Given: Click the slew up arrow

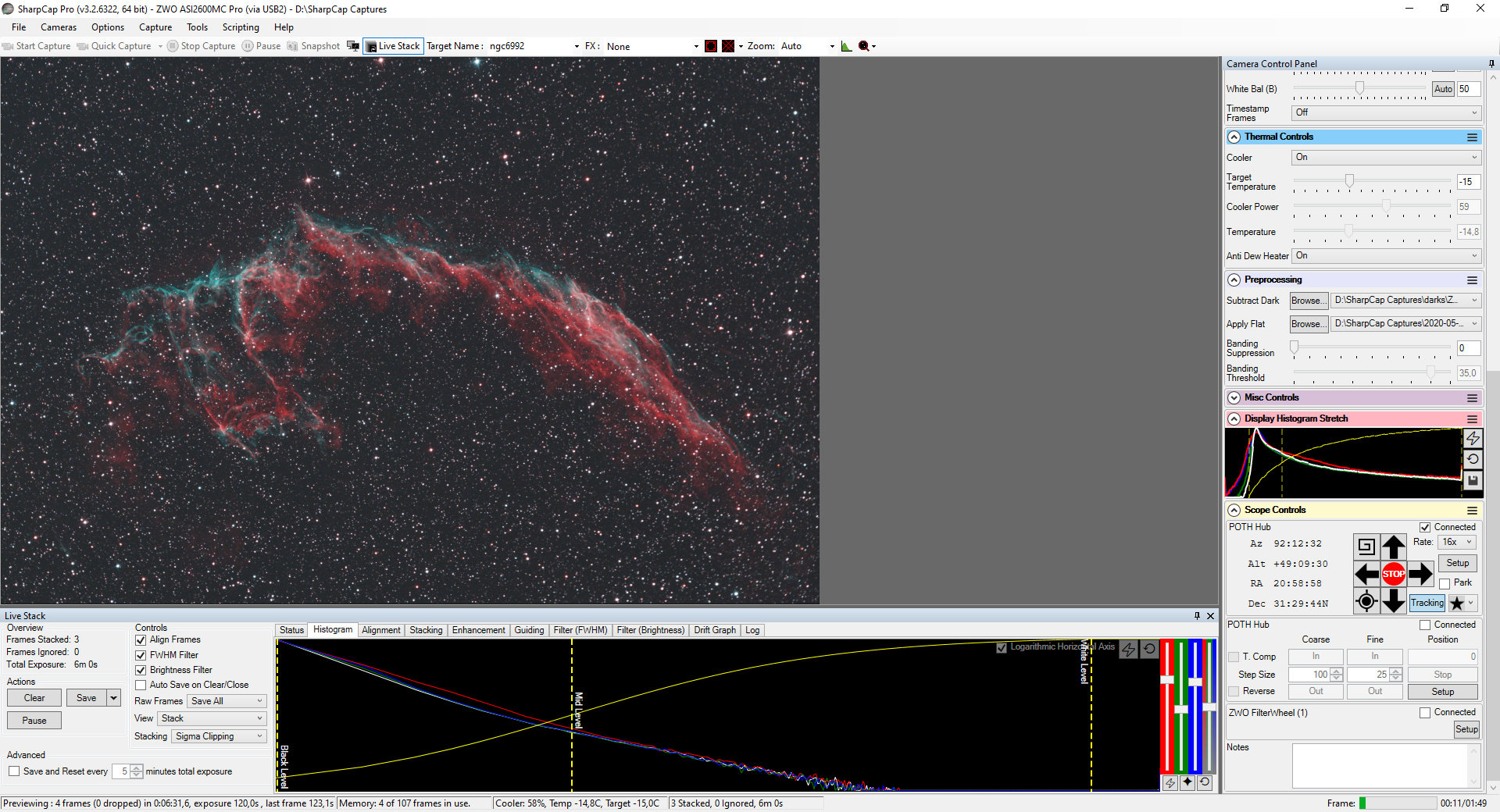Looking at the screenshot, I should [x=1393, y=547].
